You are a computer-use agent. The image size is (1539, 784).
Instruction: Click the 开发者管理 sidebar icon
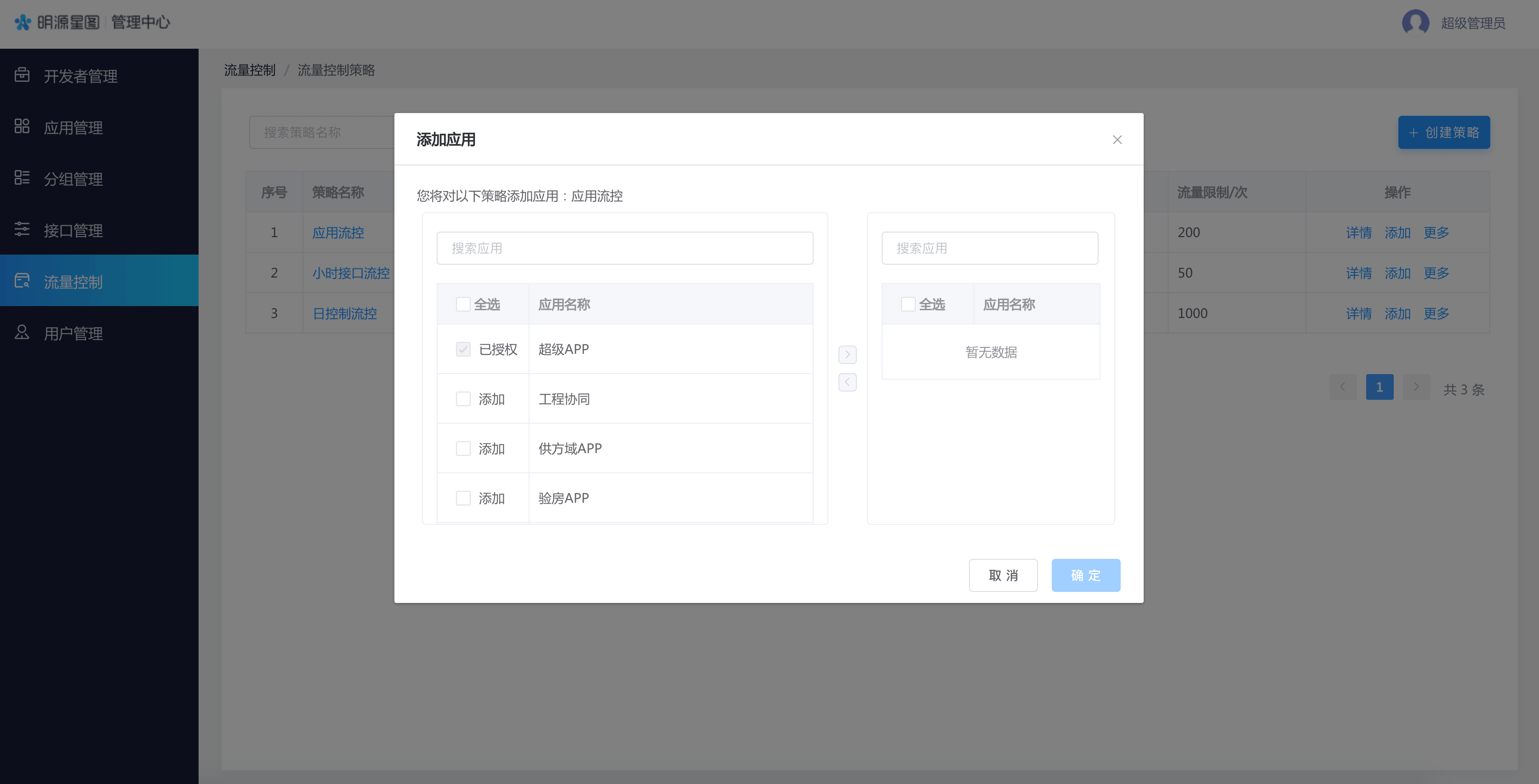click(22, 74)
